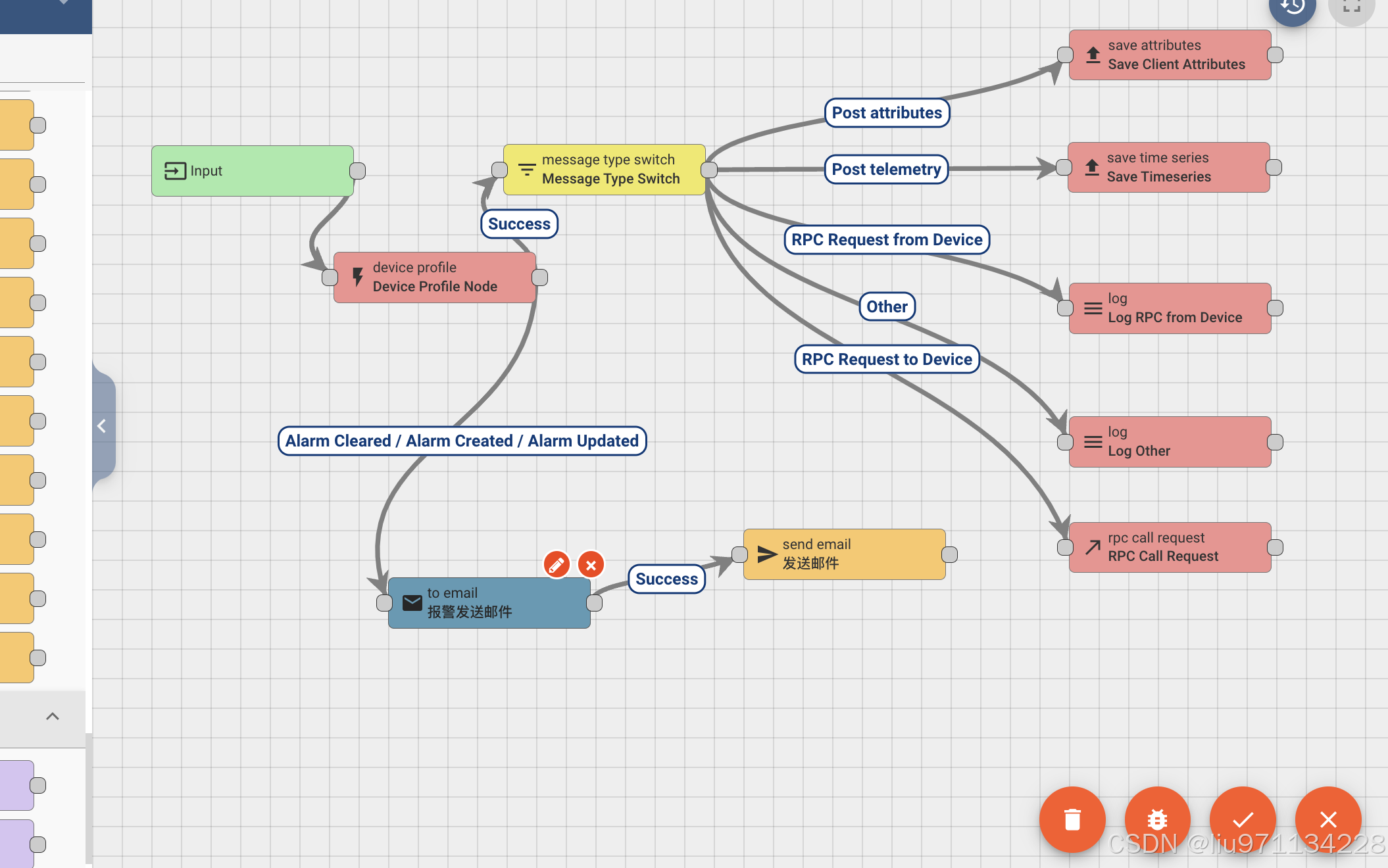This screenshot has width=1388, height=868.
Task: Click the Alarm Cleared / Alarm Created link label
Action: pos(462,441)
